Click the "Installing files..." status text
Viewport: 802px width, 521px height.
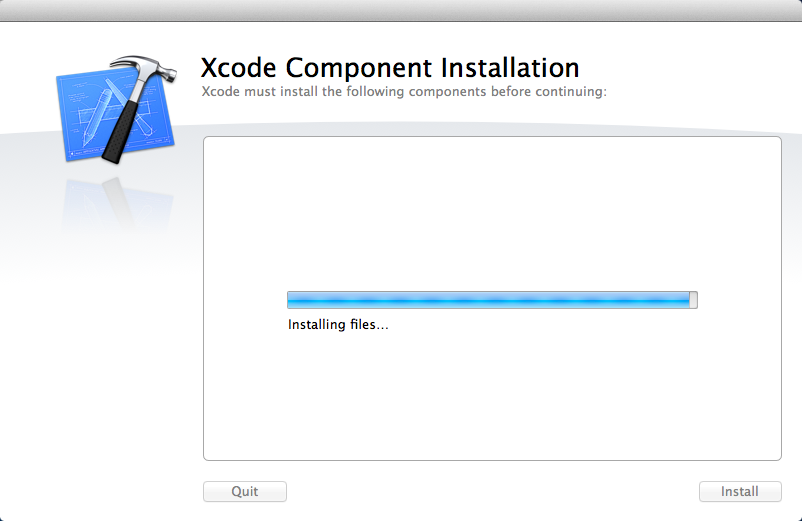pos(338,325)
